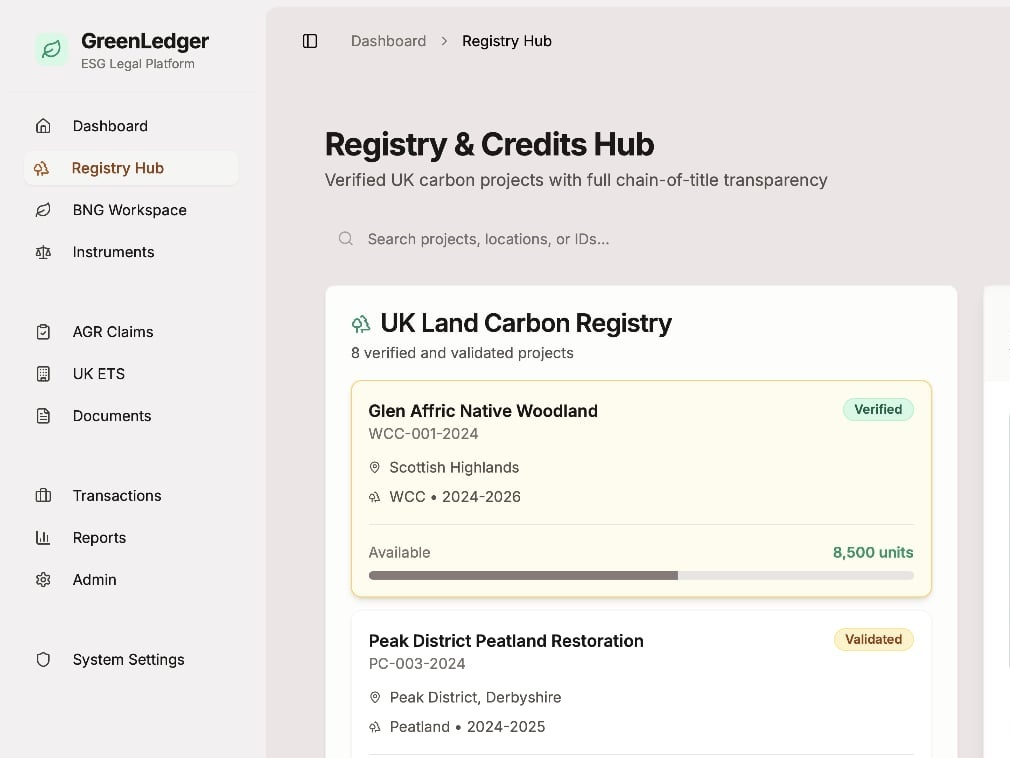The height and width of the screenshot is (758, 1010).
Task: Click the search magnifier in the search bar
Action: [345, 239]
